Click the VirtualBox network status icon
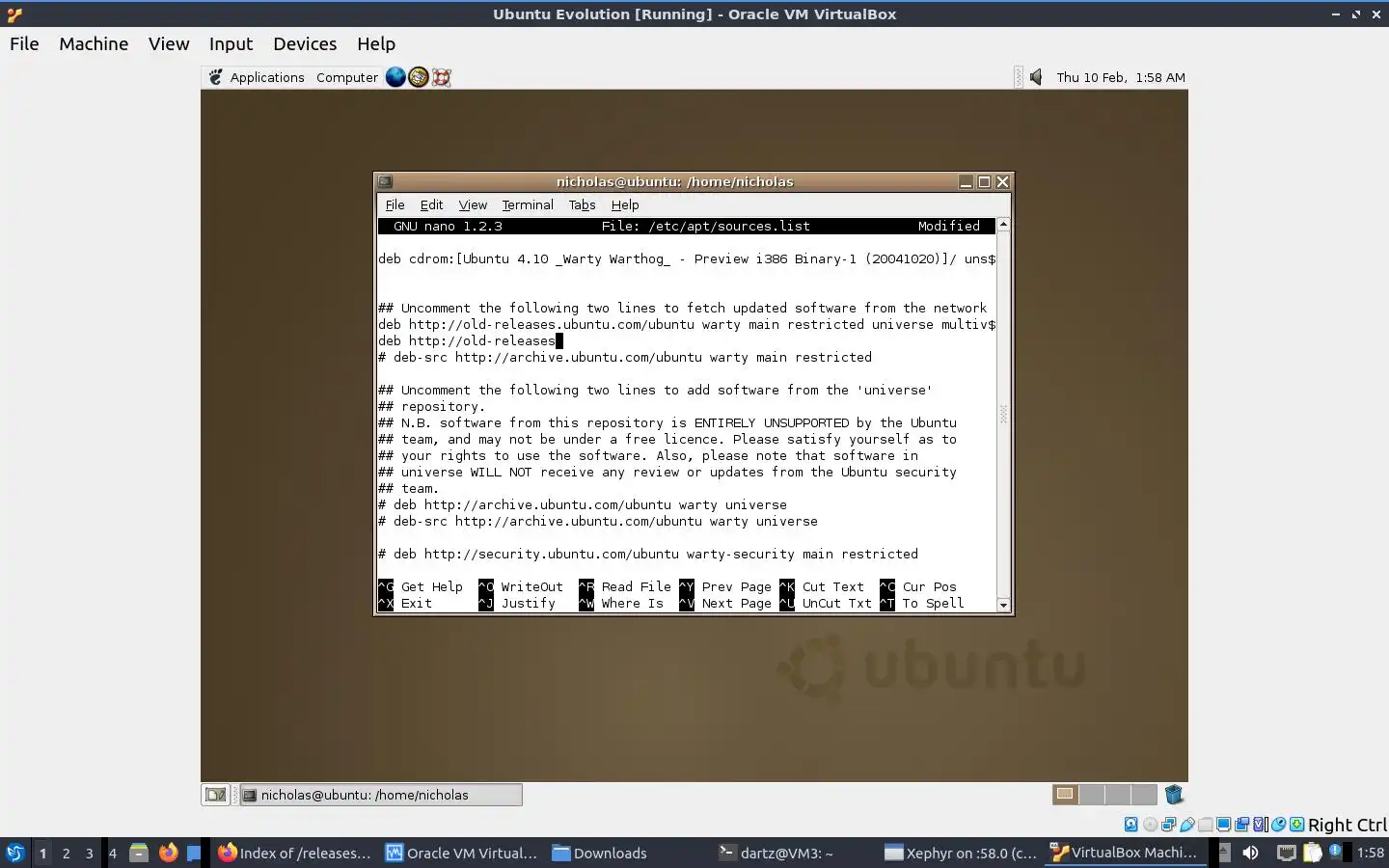The image size is (1389, 868). pyautogui.click(x=1168, y=825)
